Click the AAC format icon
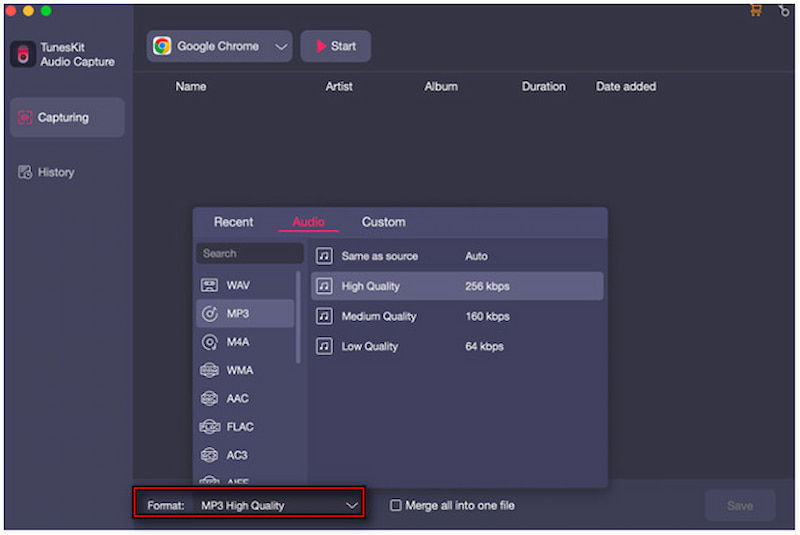This screenshot has width=800, height=535. pos(209,398)
